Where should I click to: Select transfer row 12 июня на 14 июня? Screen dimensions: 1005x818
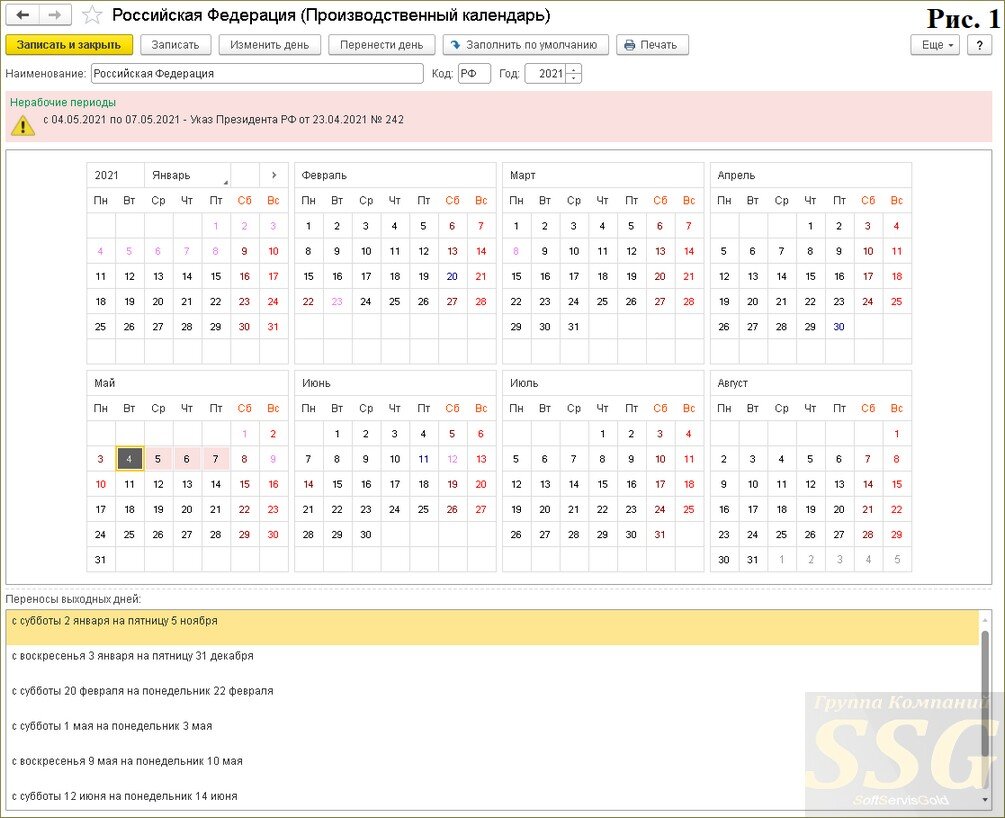point(492,799)
